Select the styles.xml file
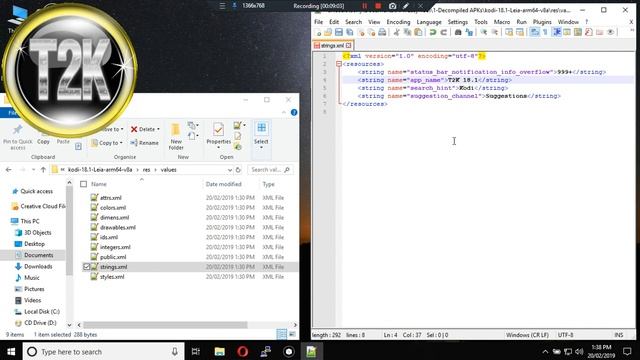Image resolution: width=640 pixels, height=360 pixels. tap(112, 276)
